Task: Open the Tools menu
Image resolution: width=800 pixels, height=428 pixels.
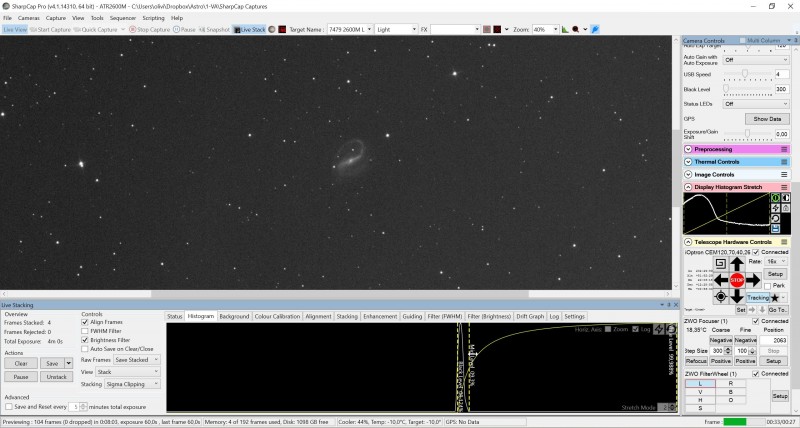Action: [97, 18]
